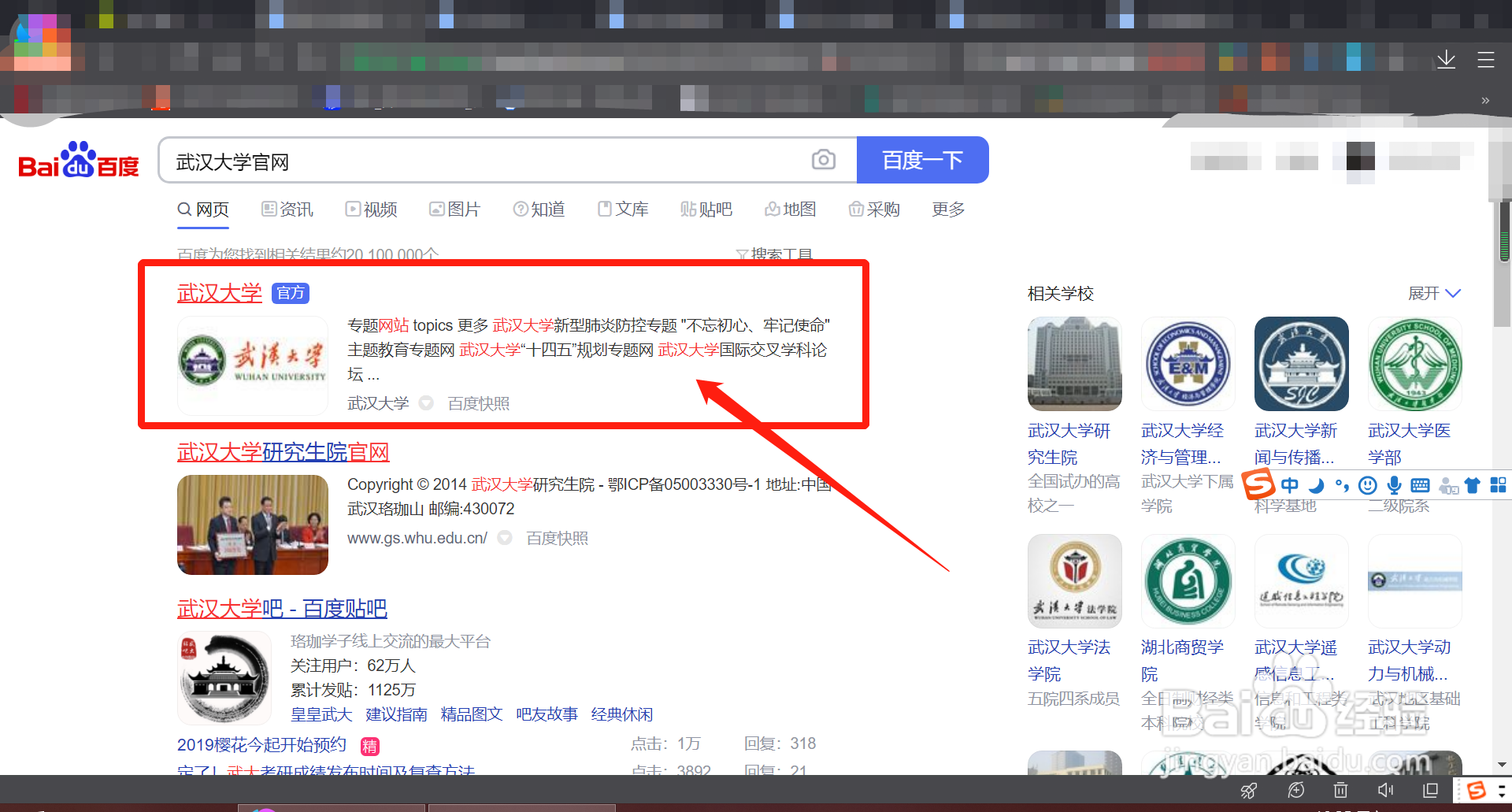Viewport: 1512px width, 812px height.
Task: Open the 地图 tab
Action: [791, 209]
